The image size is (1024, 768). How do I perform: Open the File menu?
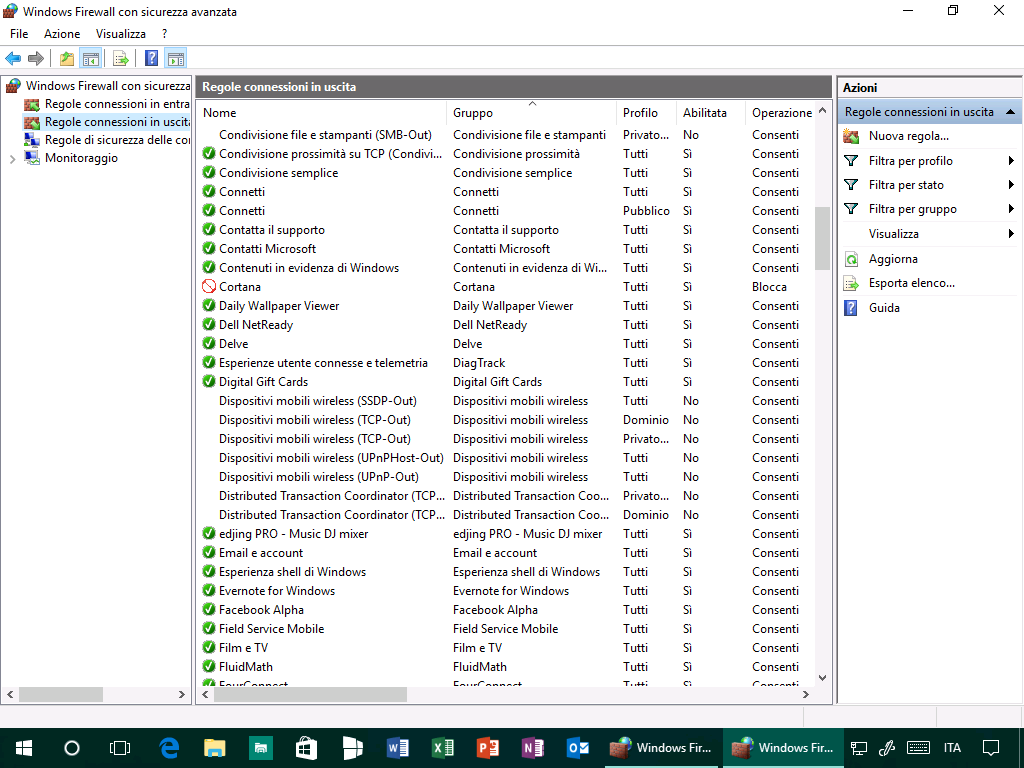(19, 33)
